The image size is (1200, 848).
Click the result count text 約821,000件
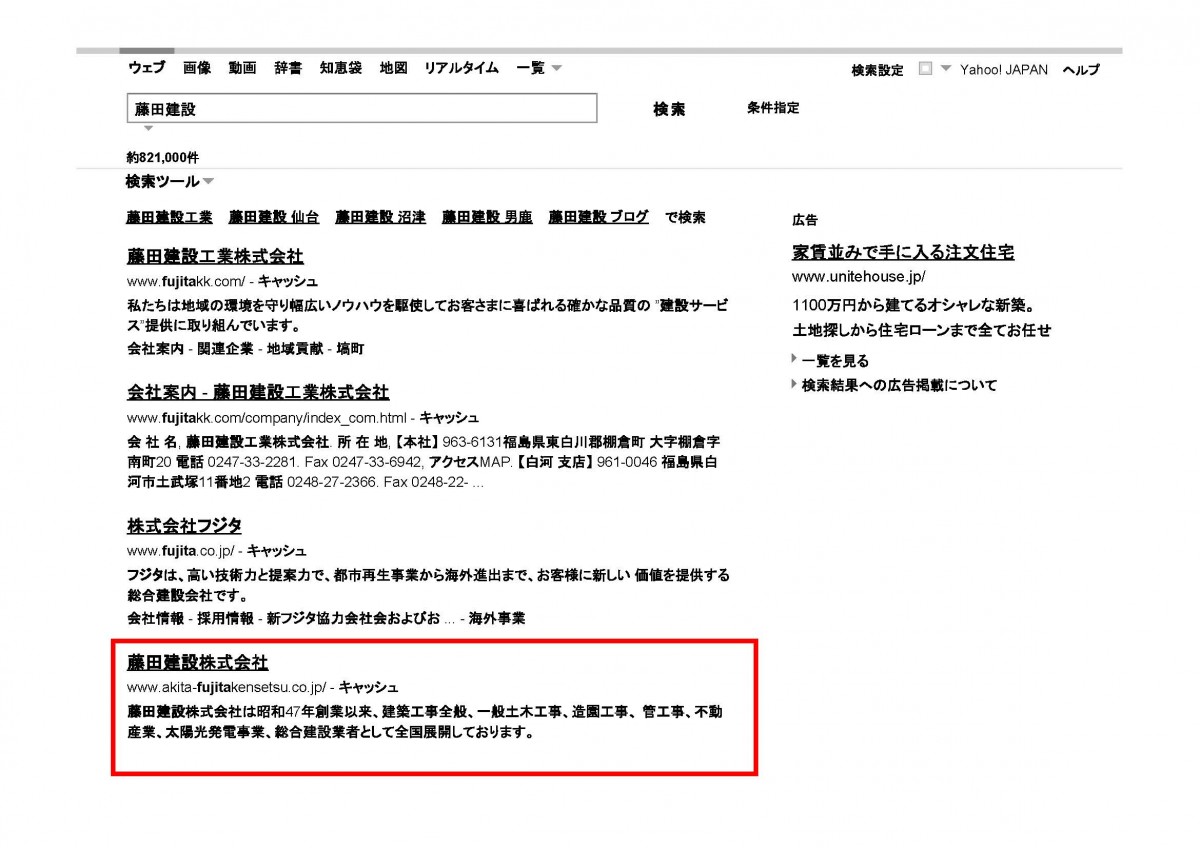[x=163, y=158]
